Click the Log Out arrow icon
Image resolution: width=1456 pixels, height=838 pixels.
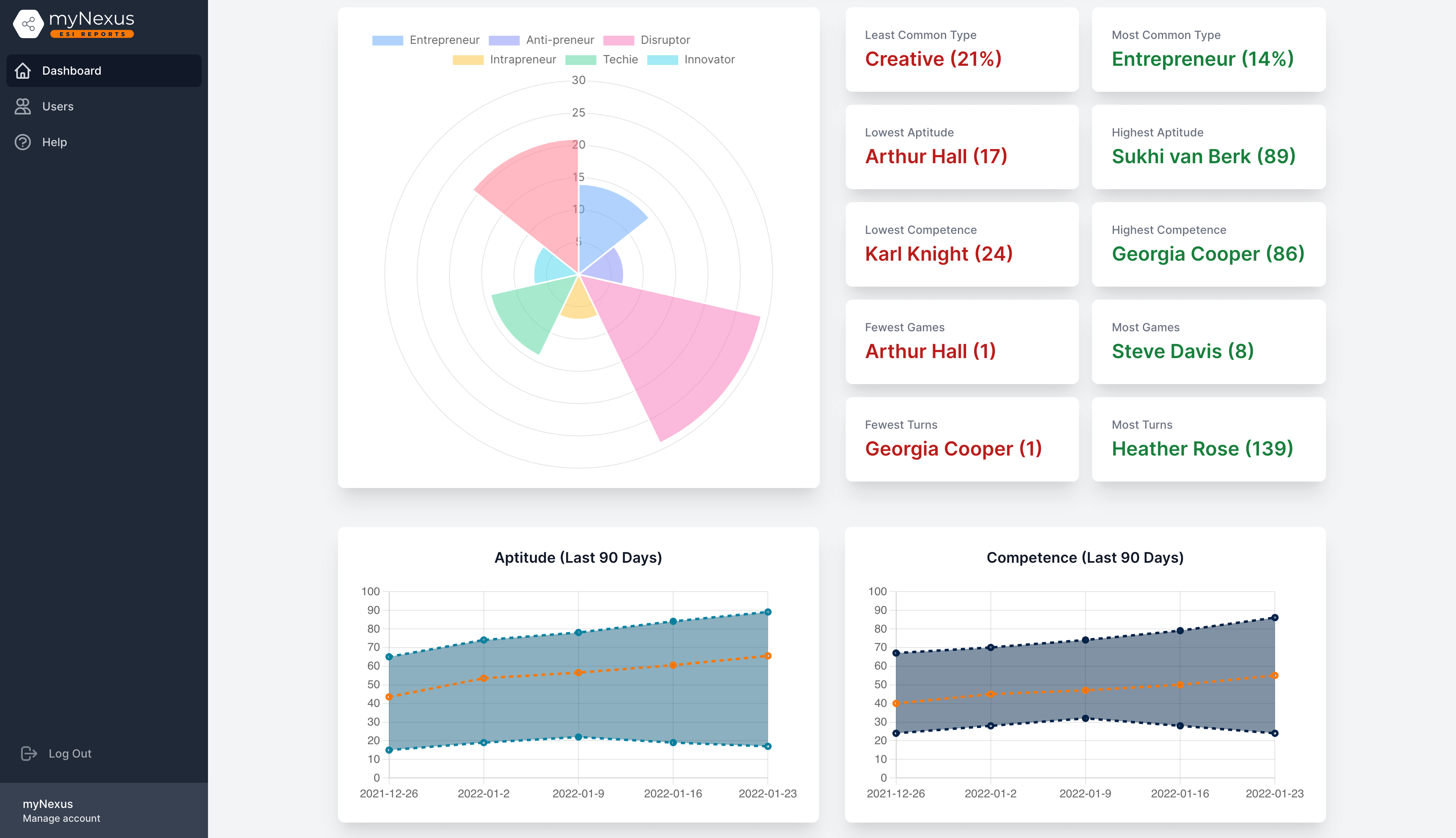point(29,754)
